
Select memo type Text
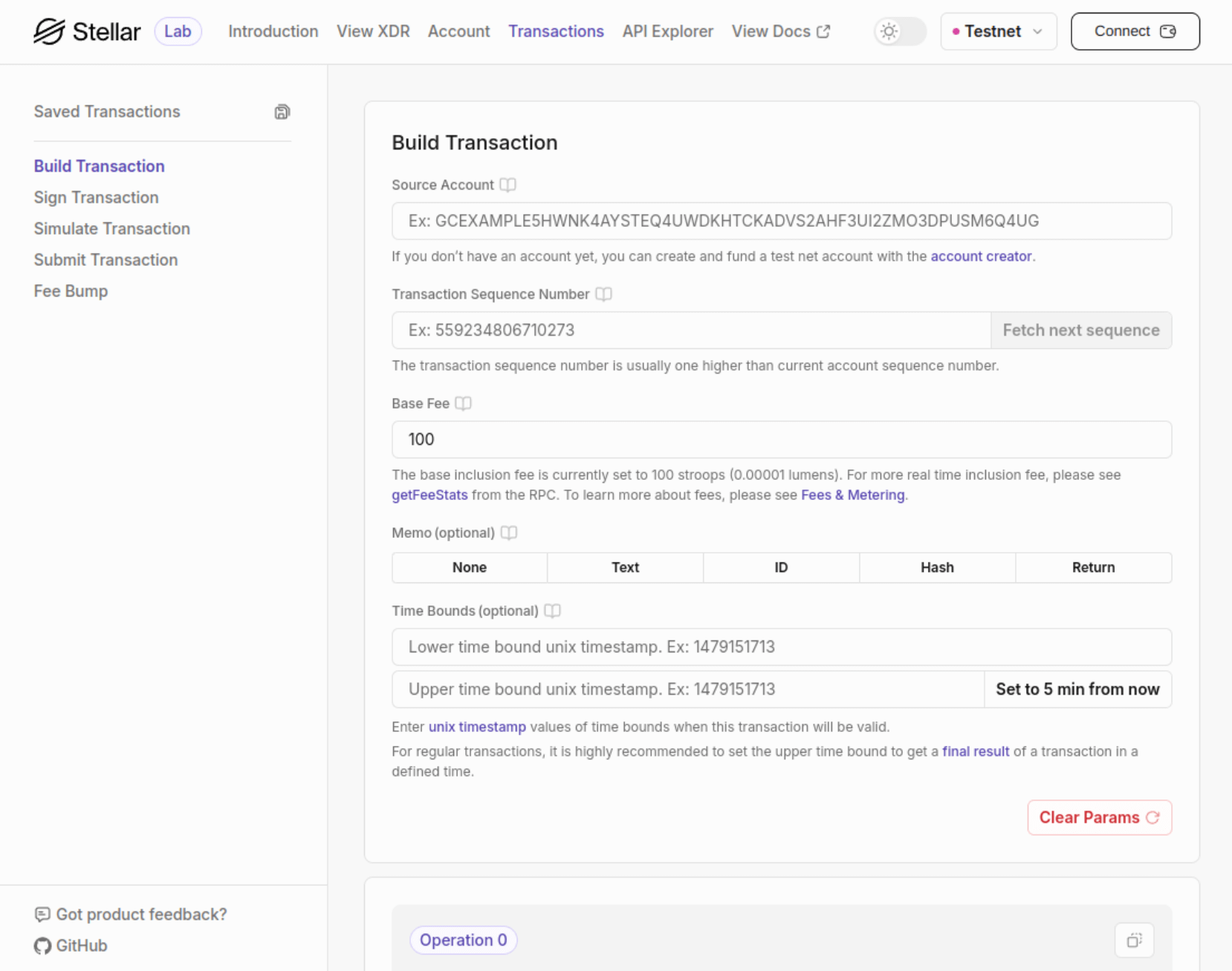point(626,568)
